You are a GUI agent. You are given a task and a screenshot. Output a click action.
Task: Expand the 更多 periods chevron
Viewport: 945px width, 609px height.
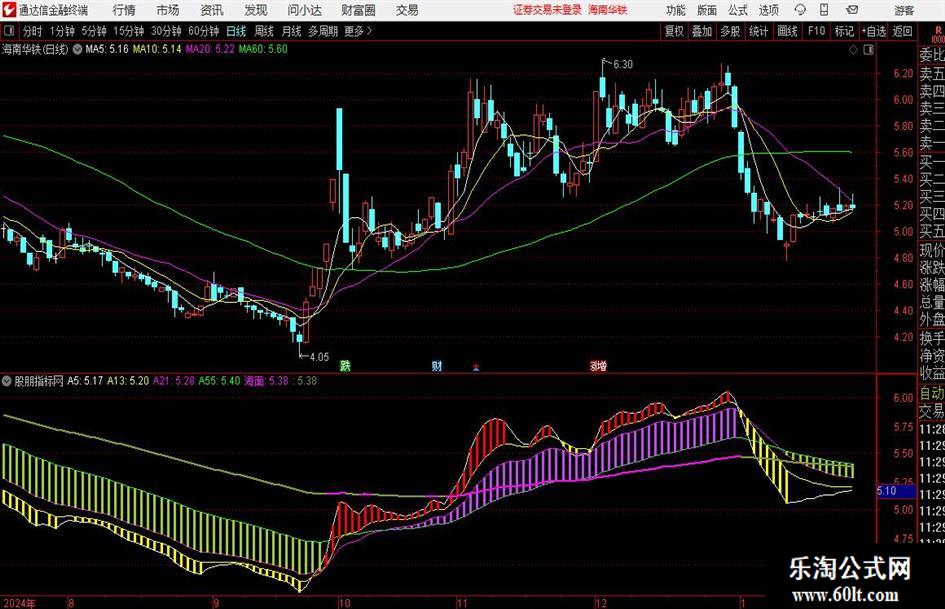[369, 31]
